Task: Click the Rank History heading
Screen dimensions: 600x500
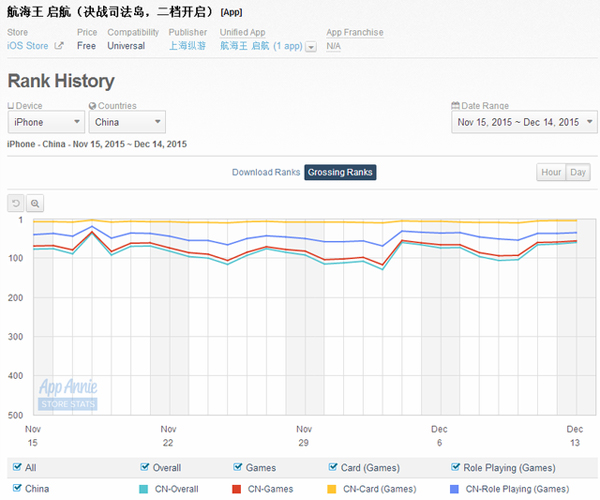Action: click(x=61, y=81)
